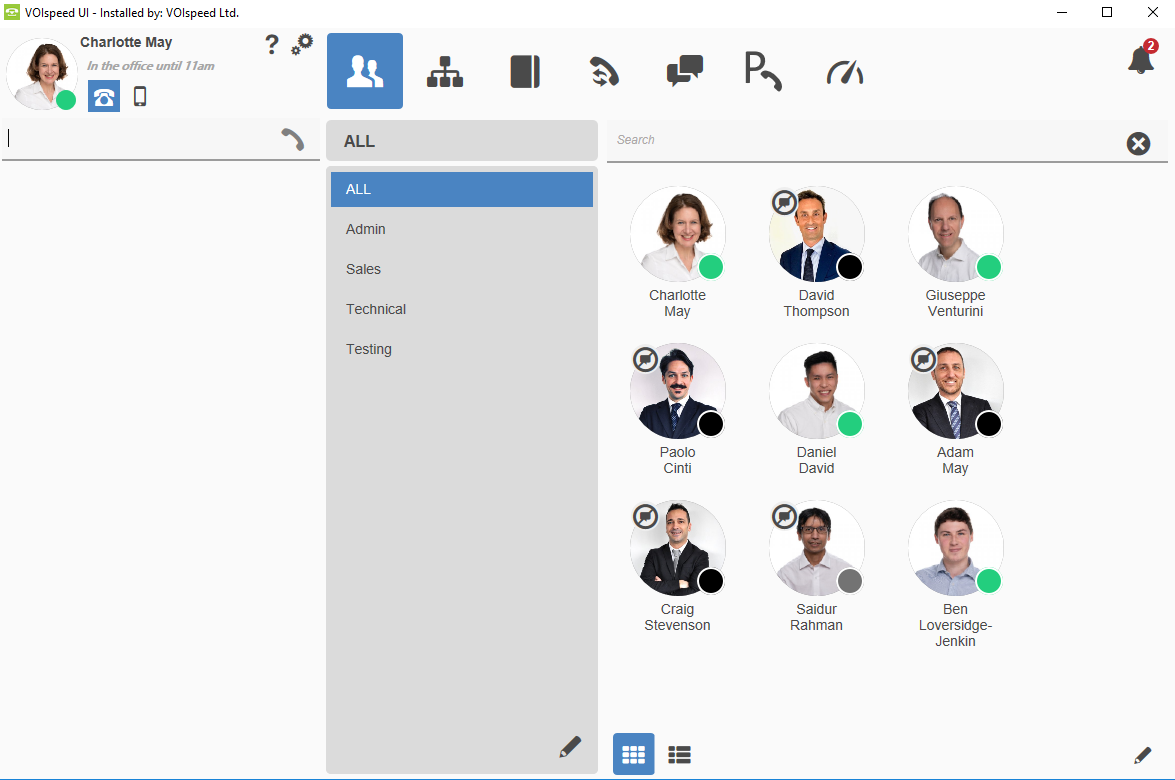Open the address book icon

pos(524,70)
